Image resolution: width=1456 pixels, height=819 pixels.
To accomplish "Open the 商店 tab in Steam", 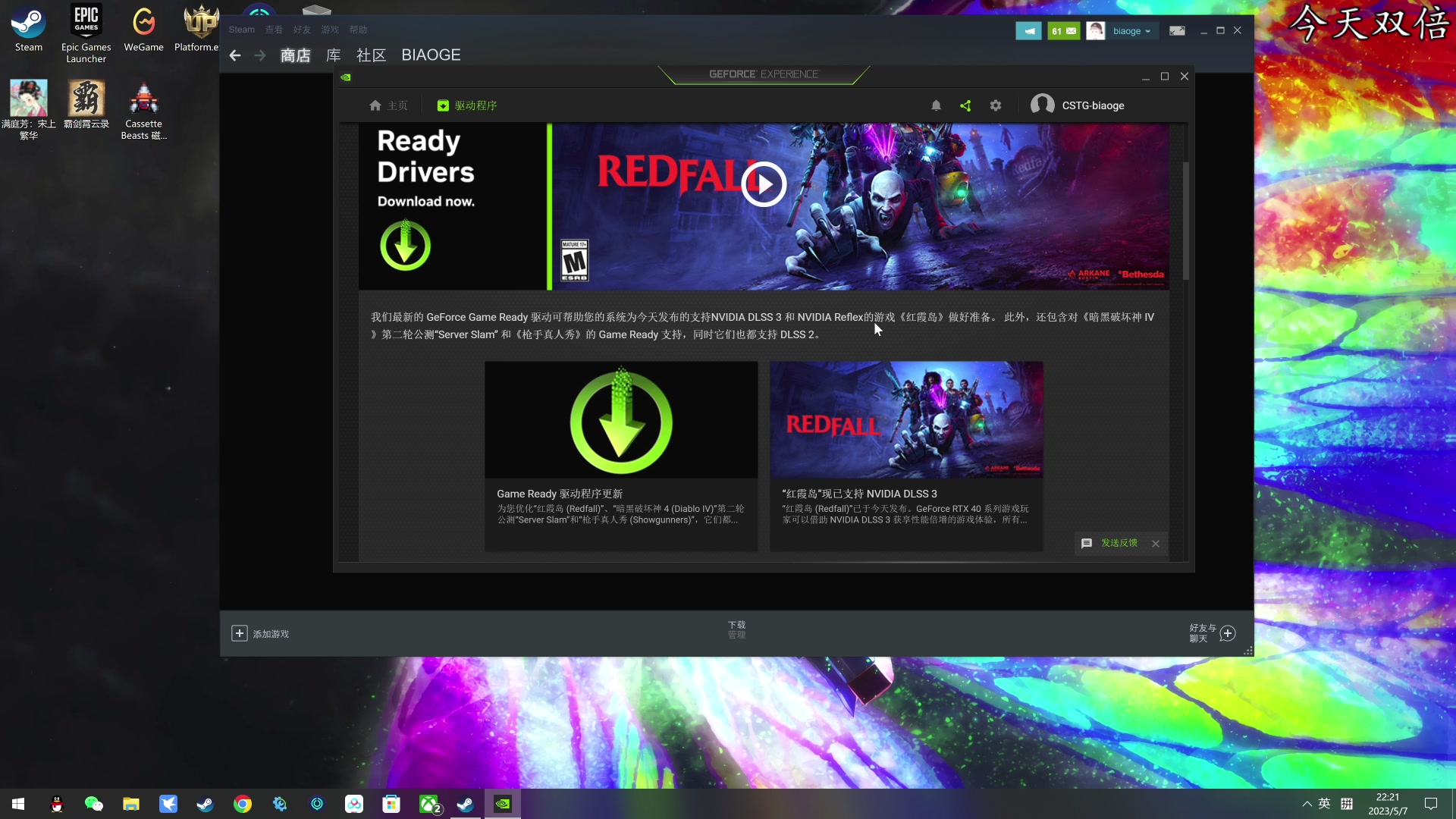I will click(295, 55).
